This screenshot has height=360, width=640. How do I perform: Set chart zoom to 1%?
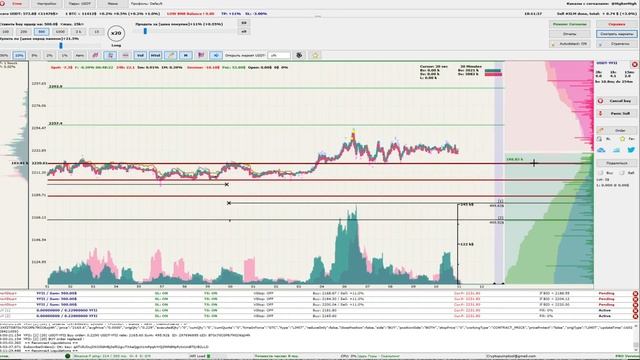pos(64,55)
